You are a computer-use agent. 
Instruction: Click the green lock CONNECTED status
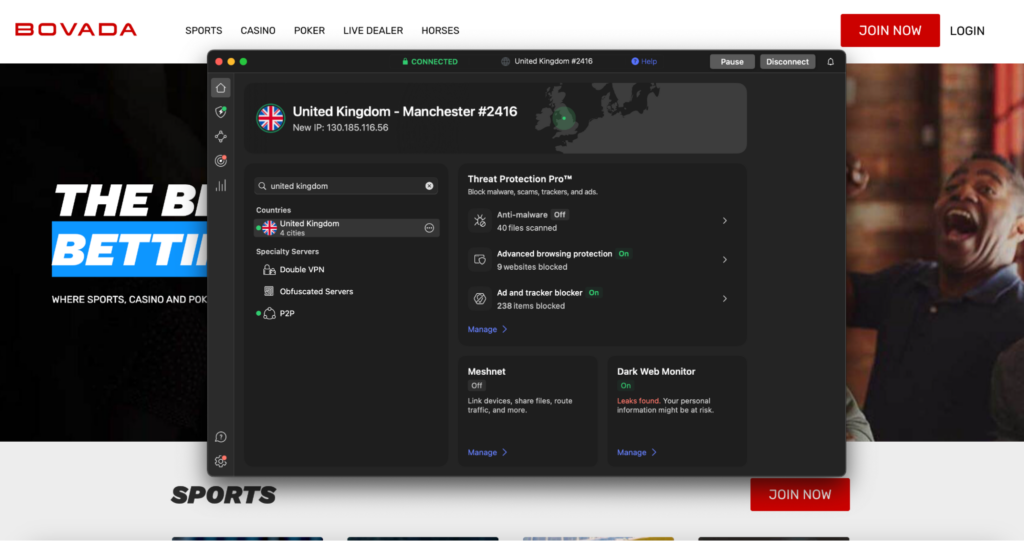click(430, 61)
